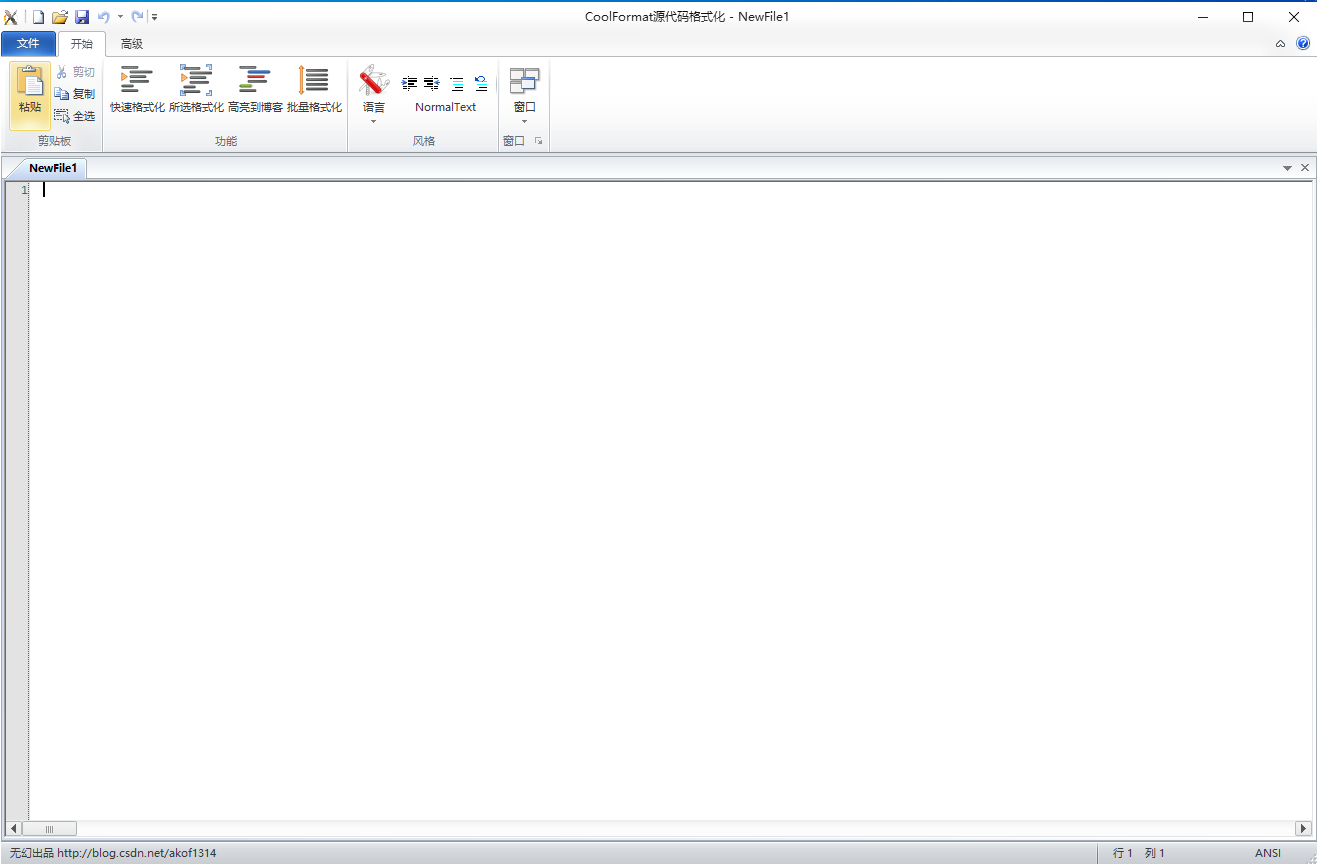Click the increase indent icon with right-pointing arrow
The height and width of the screenshot is (864, 1317).
[409, 83]
